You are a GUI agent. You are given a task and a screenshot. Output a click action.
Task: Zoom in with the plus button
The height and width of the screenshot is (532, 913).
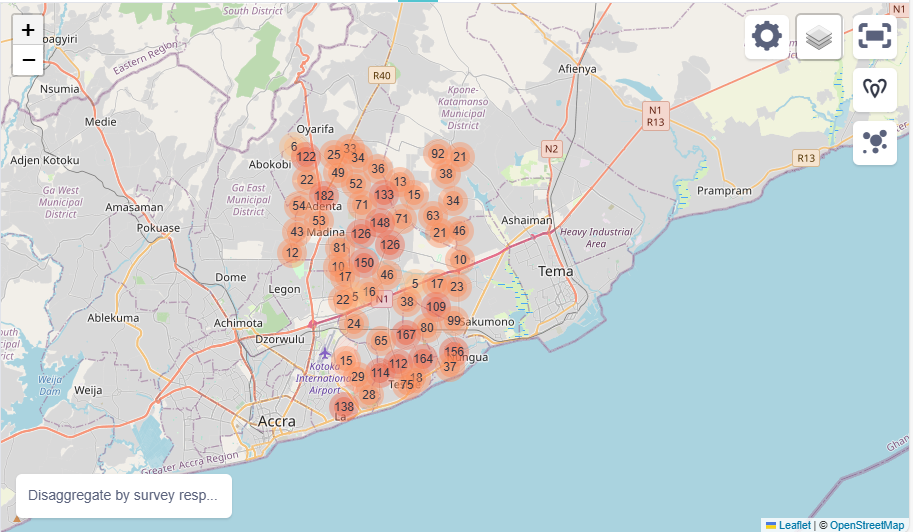click(x=28, y=30)
